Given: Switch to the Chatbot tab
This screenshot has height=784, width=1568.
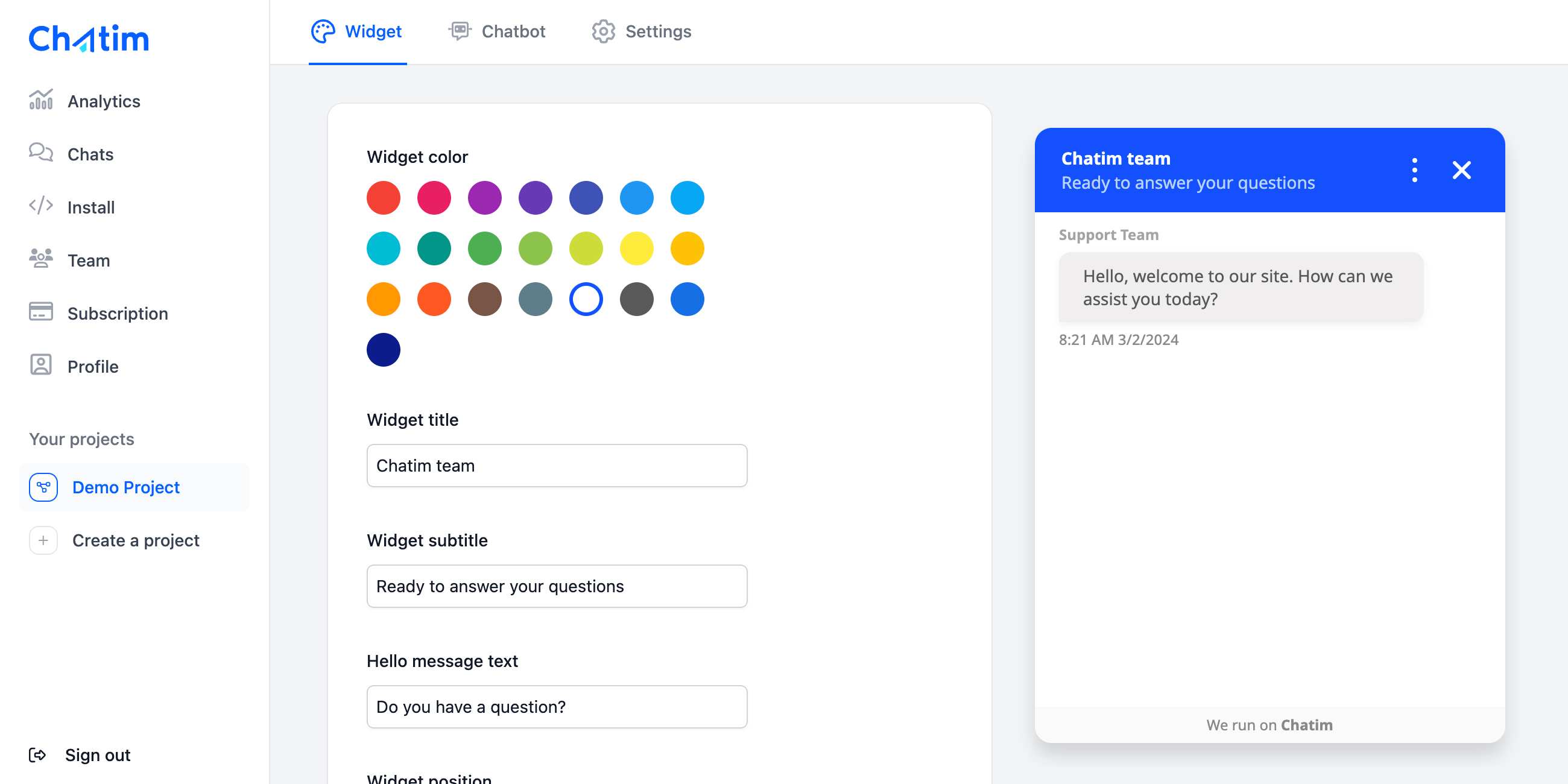Looking at the screenshot, I should pyautogui.click(x=498, y=31).
